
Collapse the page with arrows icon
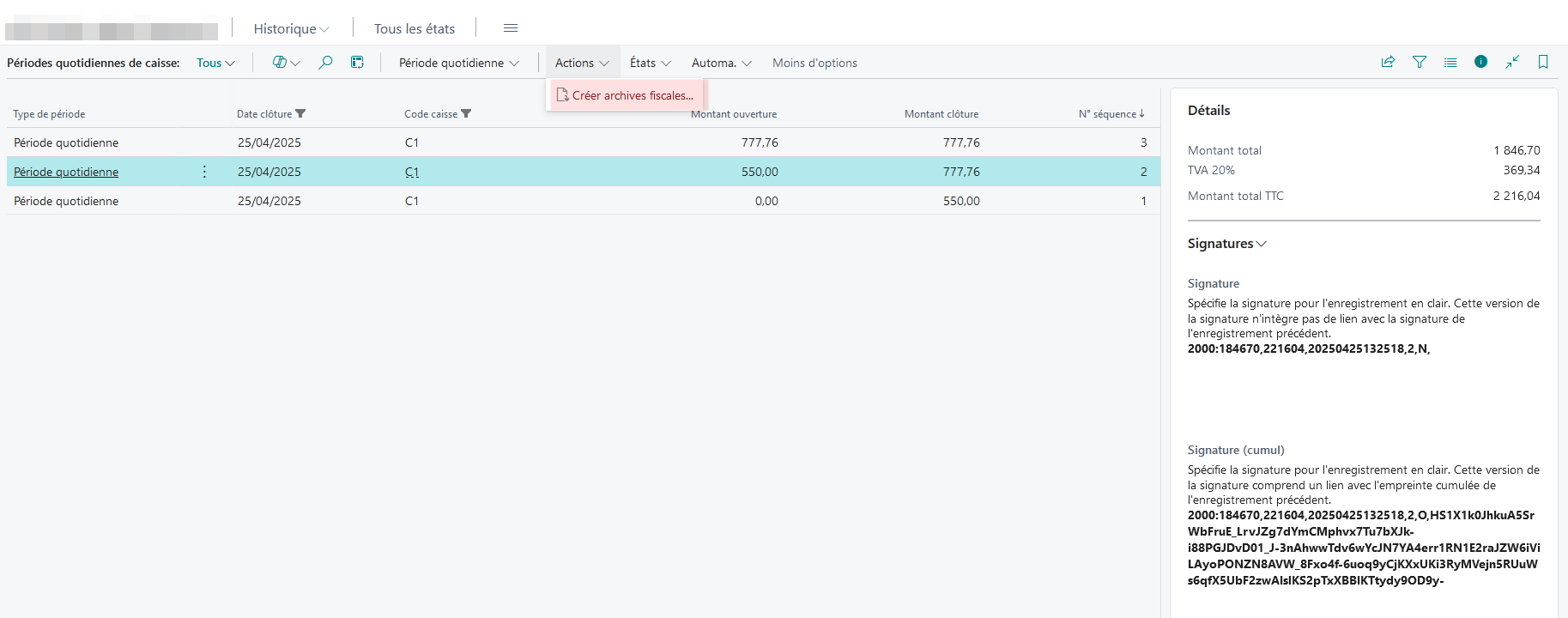point(1512,62)
